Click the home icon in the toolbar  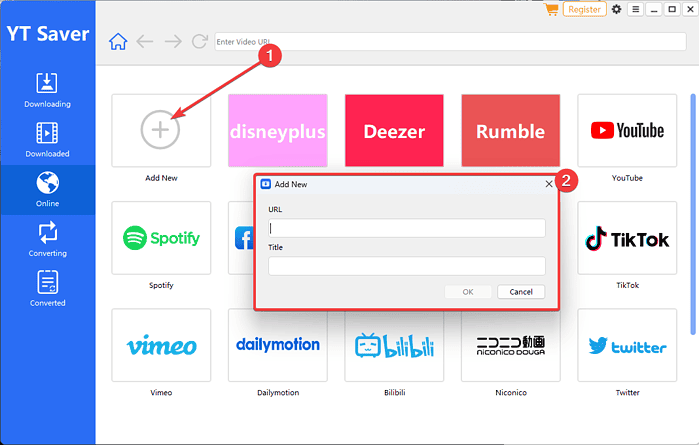point(118,42)
